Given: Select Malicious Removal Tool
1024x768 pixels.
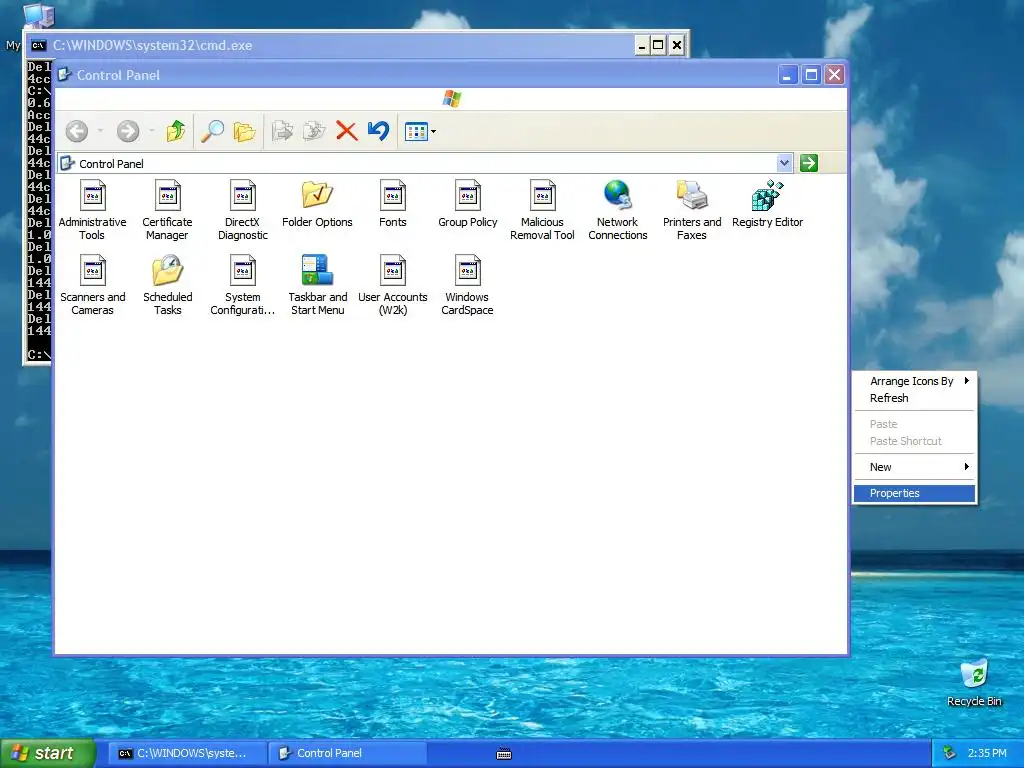Looking at the screenshot, I should pyautogui.click(x=542, y=210).
